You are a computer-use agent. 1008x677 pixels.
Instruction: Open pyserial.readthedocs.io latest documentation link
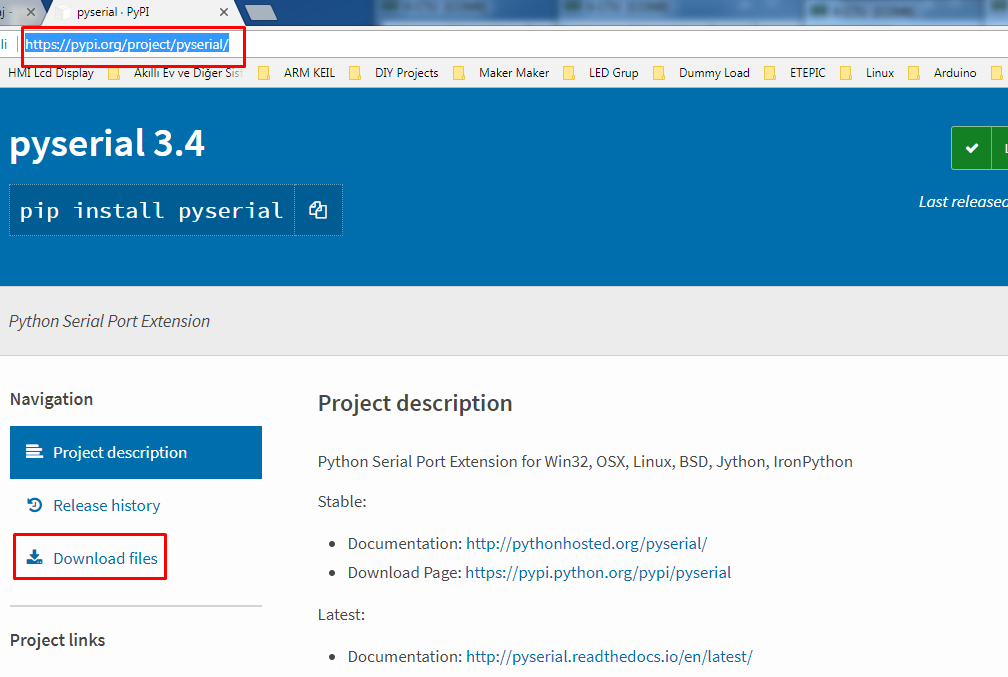click(x=609, y=657)
